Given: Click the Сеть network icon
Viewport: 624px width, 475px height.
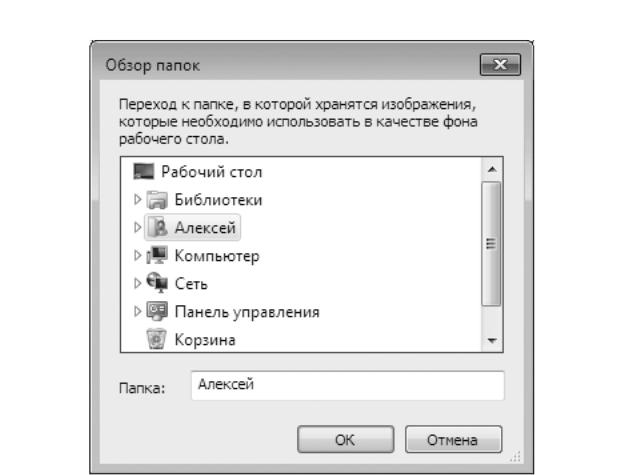Looking at the screenshot, I should [157, 283].
